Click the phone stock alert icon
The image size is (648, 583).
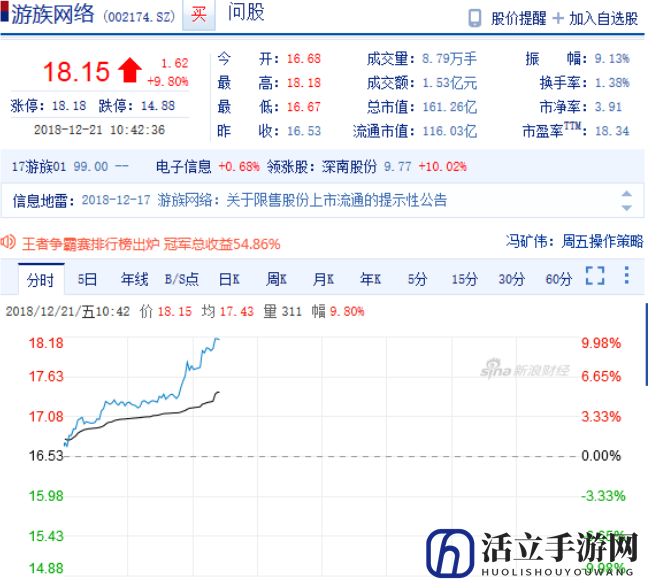click(x=474, y=18)
